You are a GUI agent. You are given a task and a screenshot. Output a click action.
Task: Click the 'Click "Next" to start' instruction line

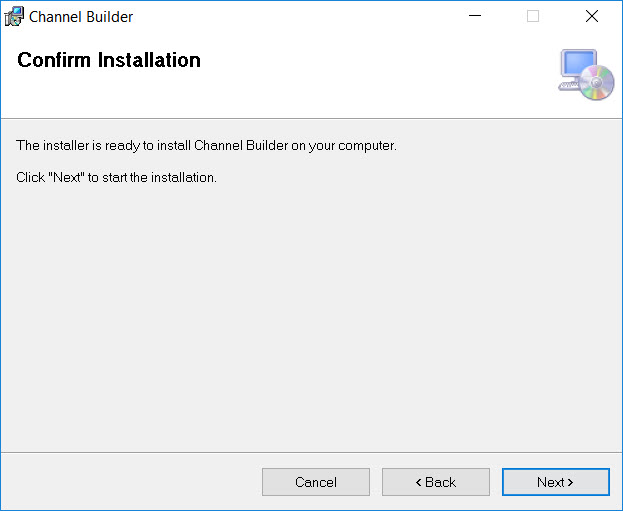(x=116, y=177)
